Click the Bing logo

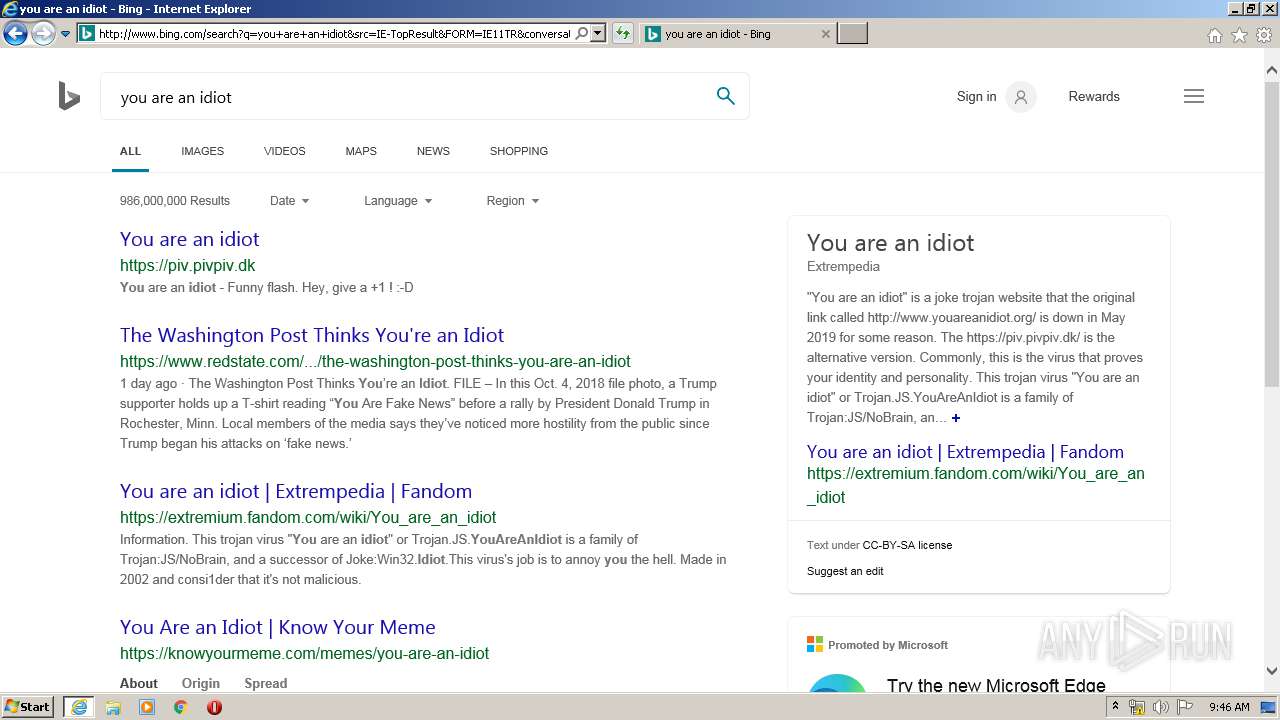click(x=69, y=97)
